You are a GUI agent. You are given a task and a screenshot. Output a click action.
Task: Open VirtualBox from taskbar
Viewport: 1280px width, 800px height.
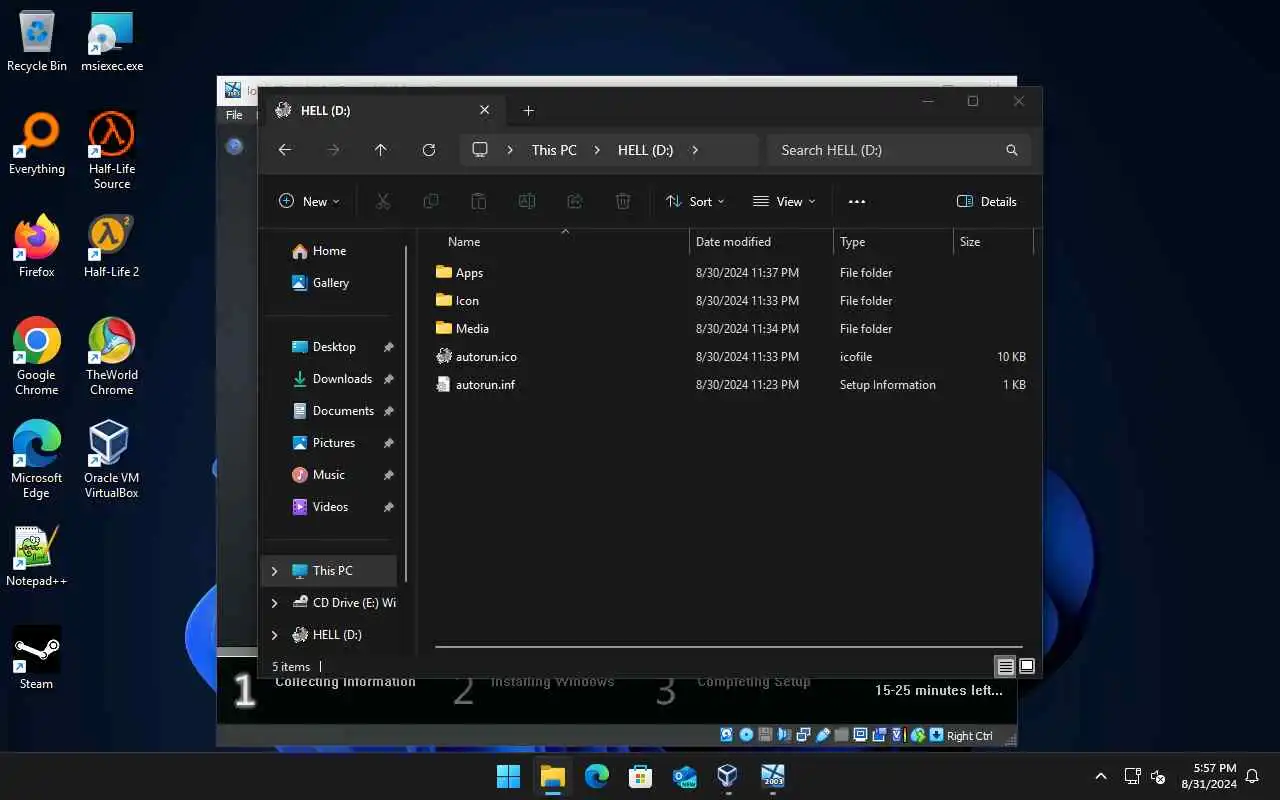(728, 776)
